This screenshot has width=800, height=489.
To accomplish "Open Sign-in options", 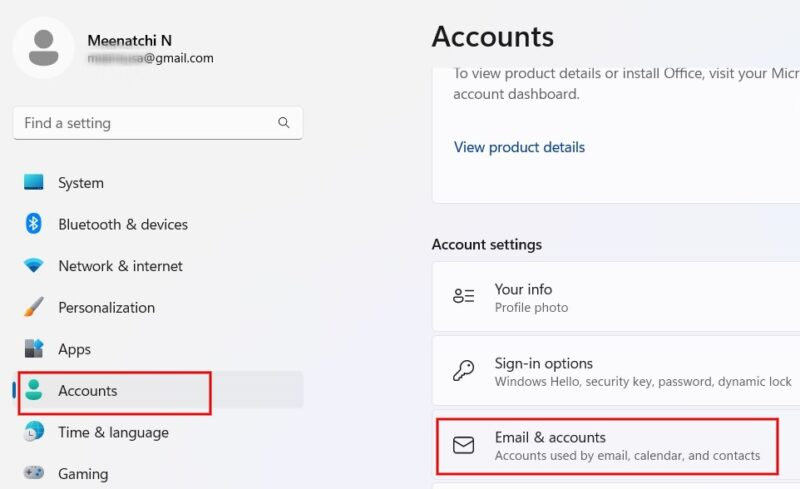I will (x=616, y=371).
